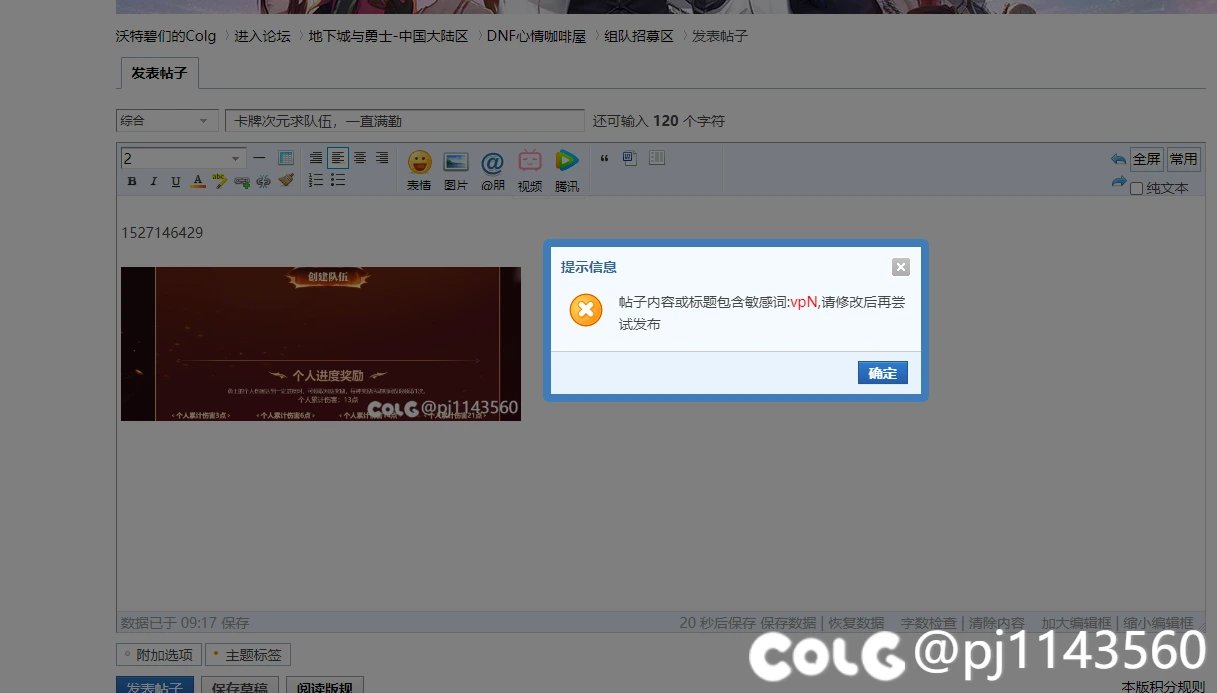Click 缩小编辑框 to shrink editor
The height and width of the screenshot is (693, 1217).
pyautogui.click(x=1158, y=623)
